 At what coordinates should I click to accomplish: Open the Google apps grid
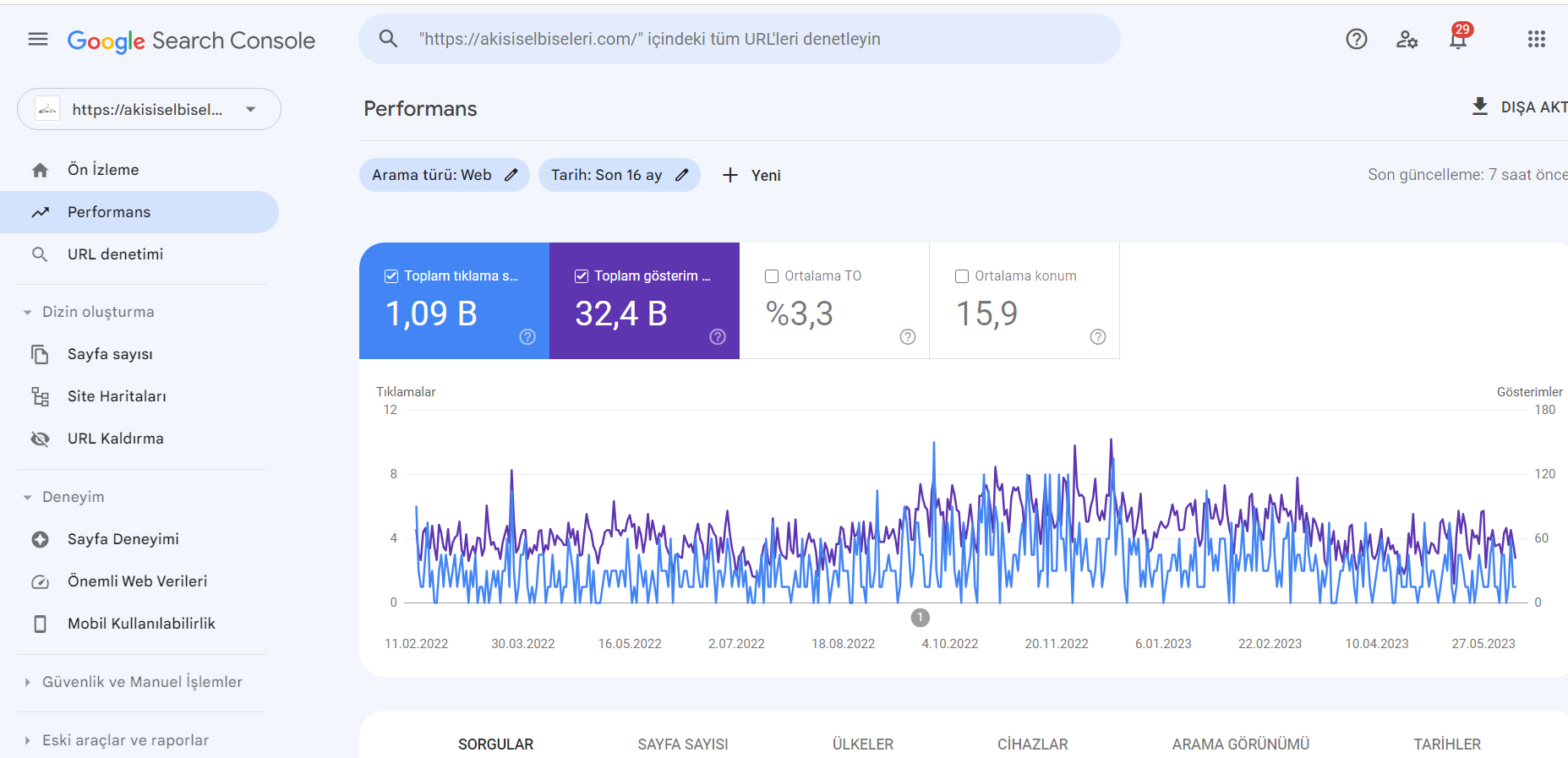point(1536,39)
